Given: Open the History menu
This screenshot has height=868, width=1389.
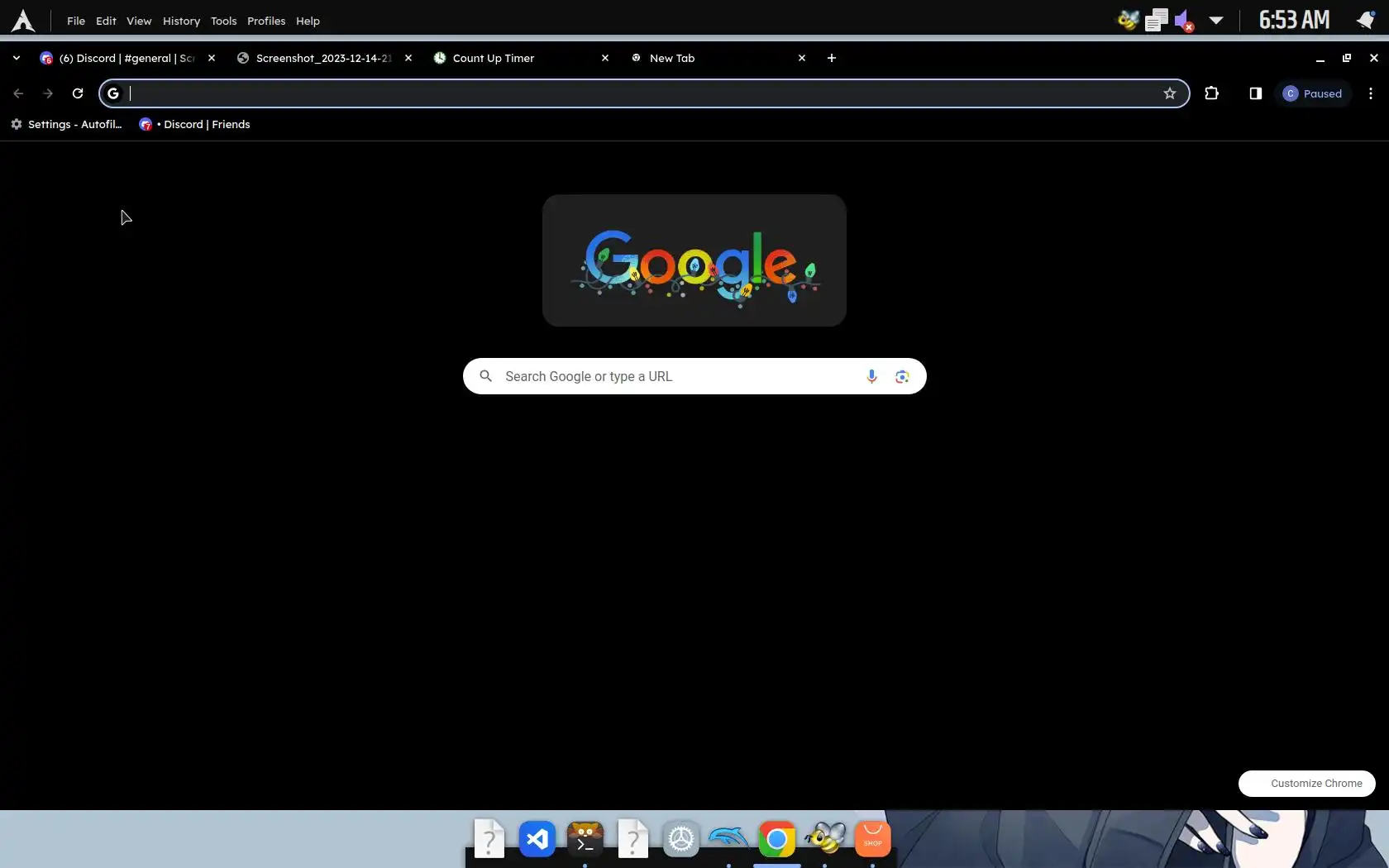Looking at the screenshot, I should [x=181, y=21].
